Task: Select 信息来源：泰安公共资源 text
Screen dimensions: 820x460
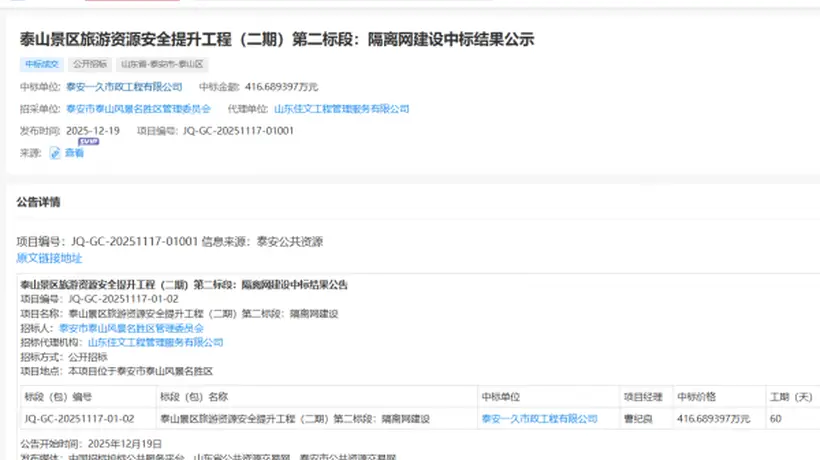Action: click(263, 242)
